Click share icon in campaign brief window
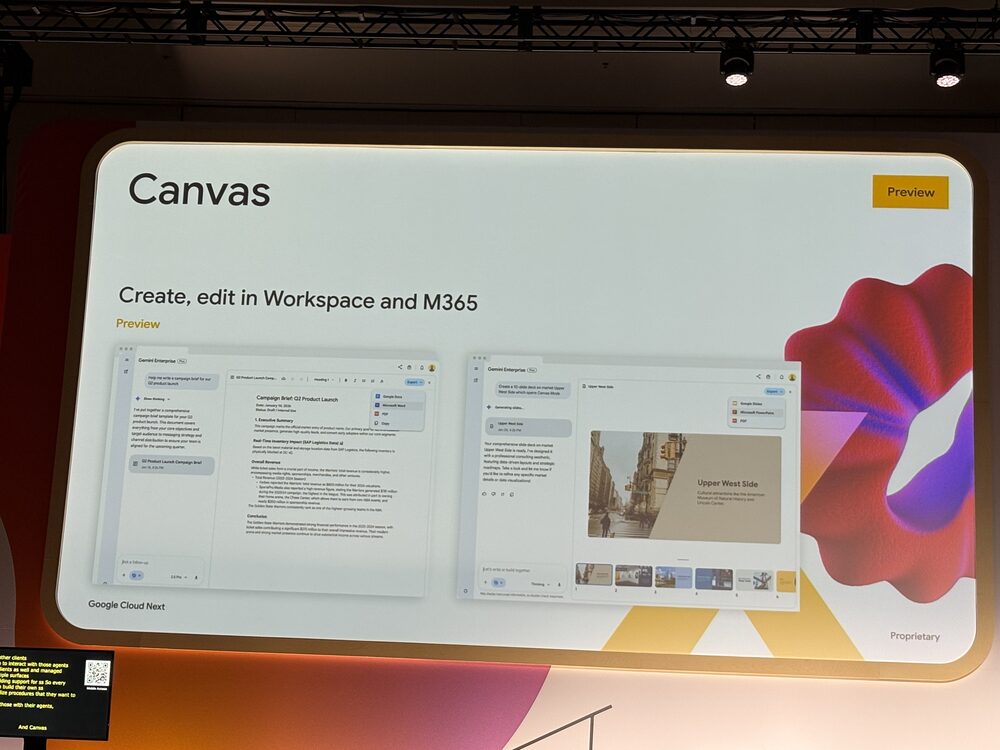The width and height of the screenshot is (1000, 750). 399,367
